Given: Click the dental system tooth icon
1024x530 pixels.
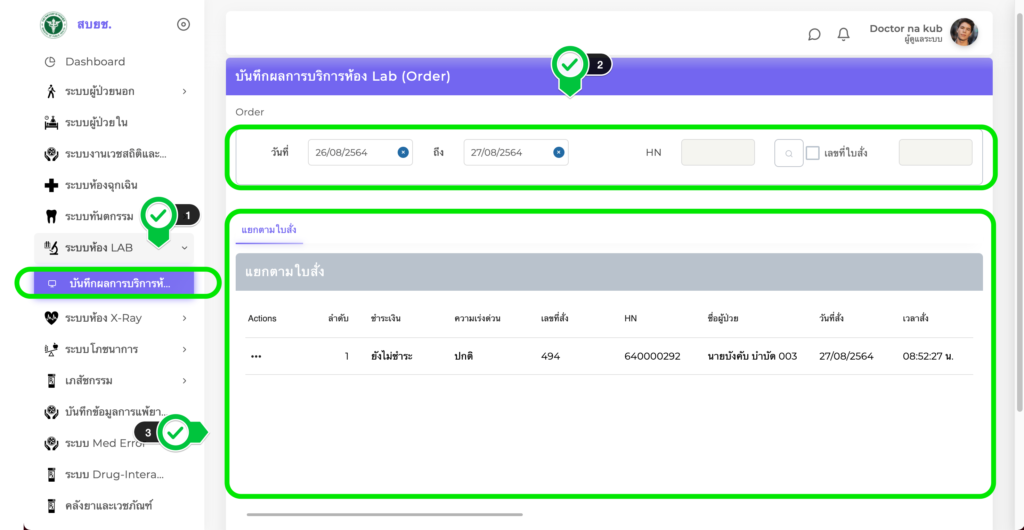Looking at the screenshot, I should point(51,216).
